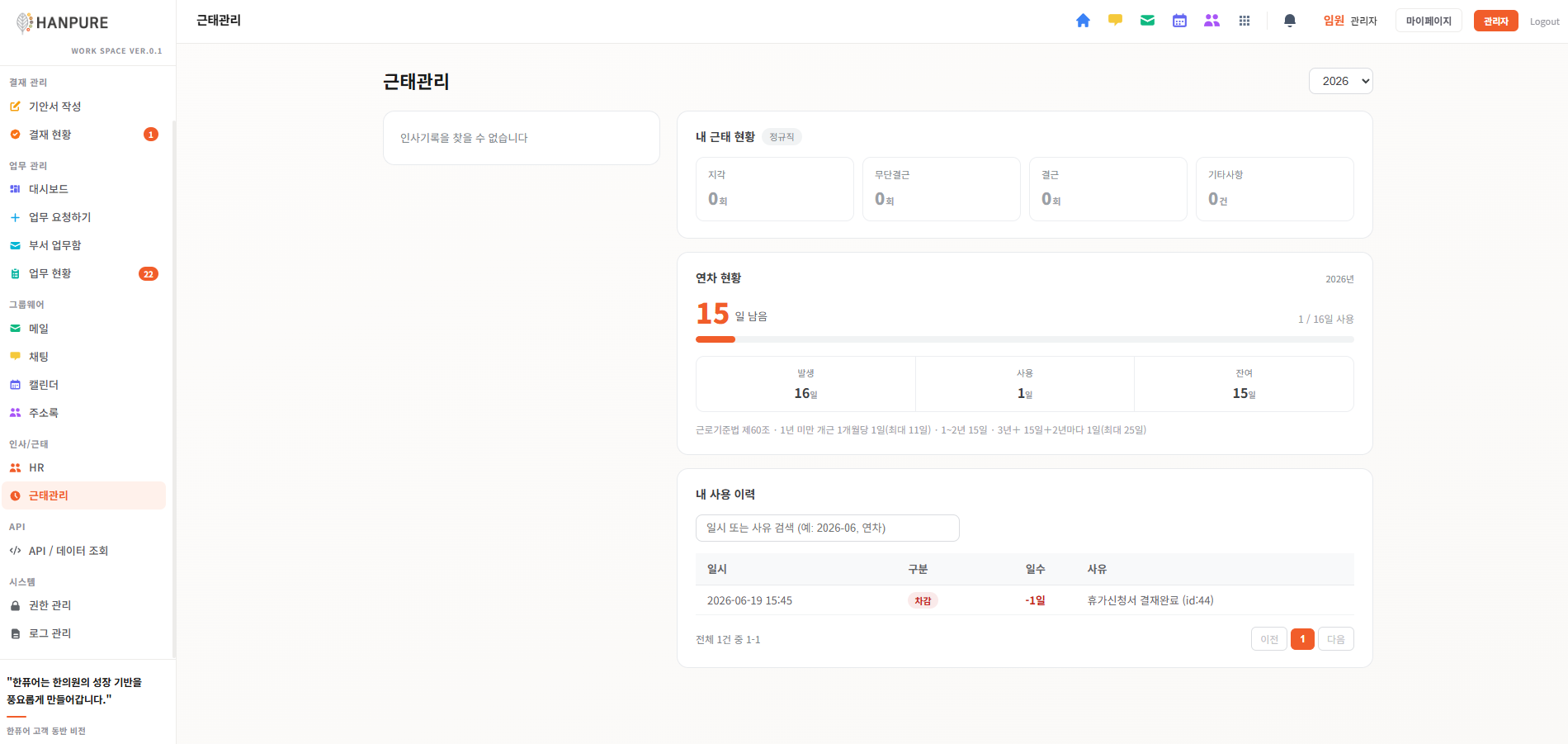Open the calendar icon in the header
1568x744 pixels.
click(1179, 21)
